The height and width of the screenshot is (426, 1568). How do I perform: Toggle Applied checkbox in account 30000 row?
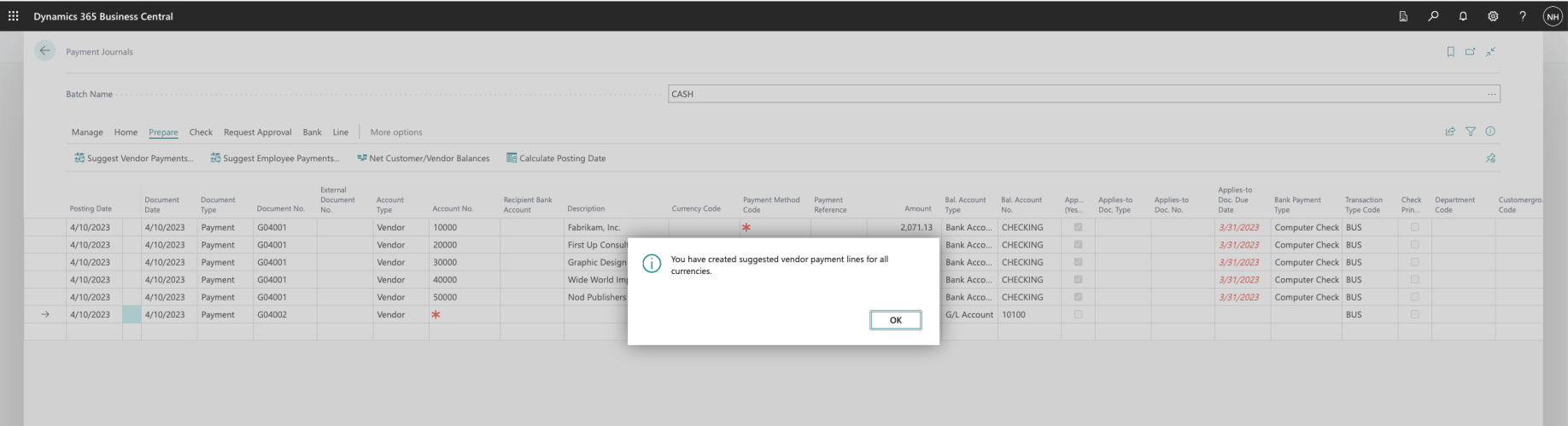tap(1078, 262)
